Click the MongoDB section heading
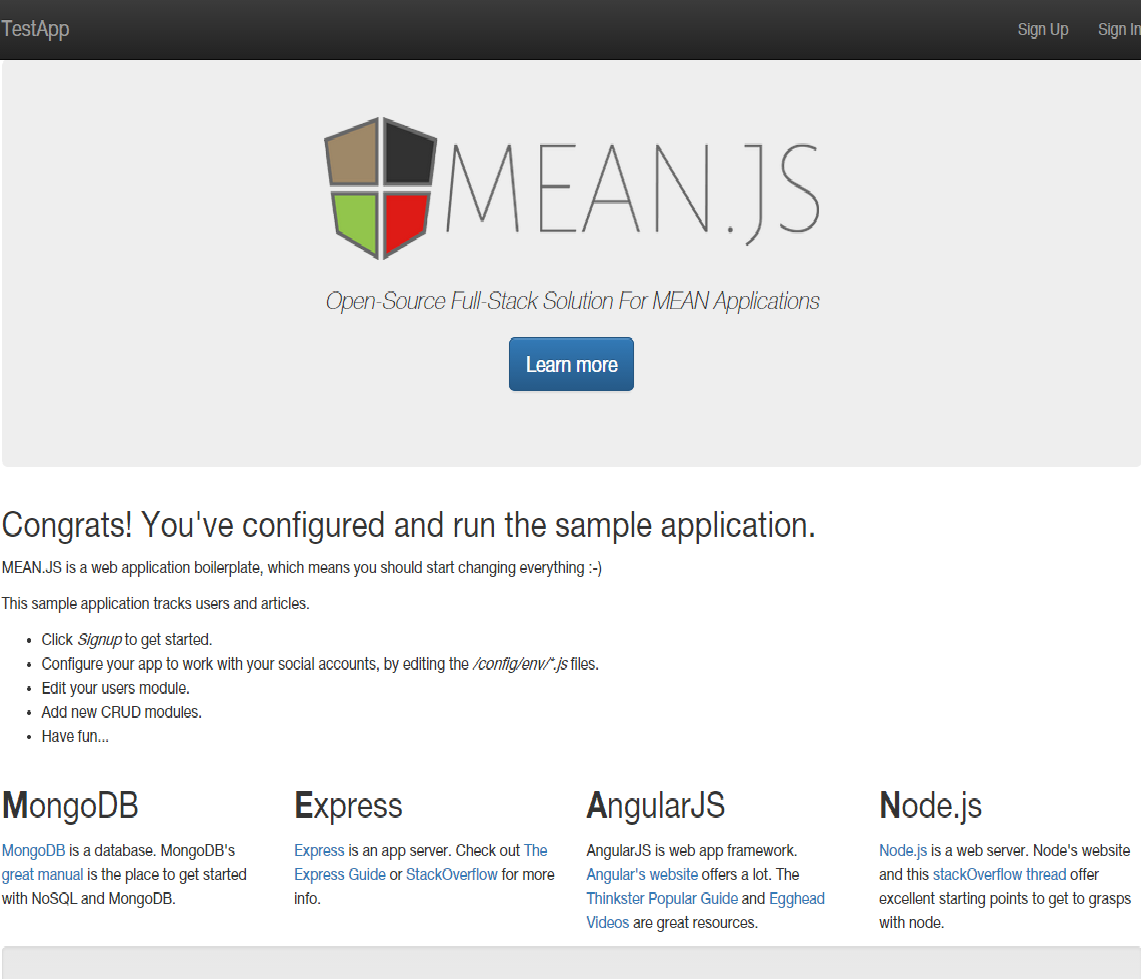This screenshot has width=1141, height=979. 69,806
